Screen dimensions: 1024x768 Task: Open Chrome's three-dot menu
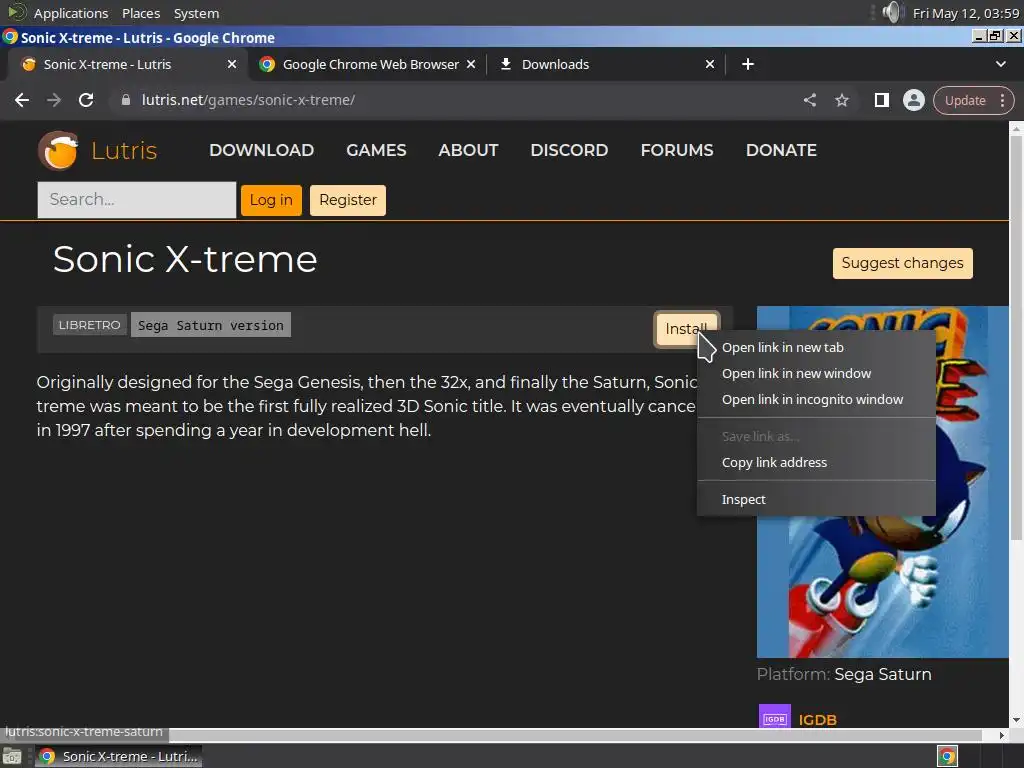click(1002, 100)
